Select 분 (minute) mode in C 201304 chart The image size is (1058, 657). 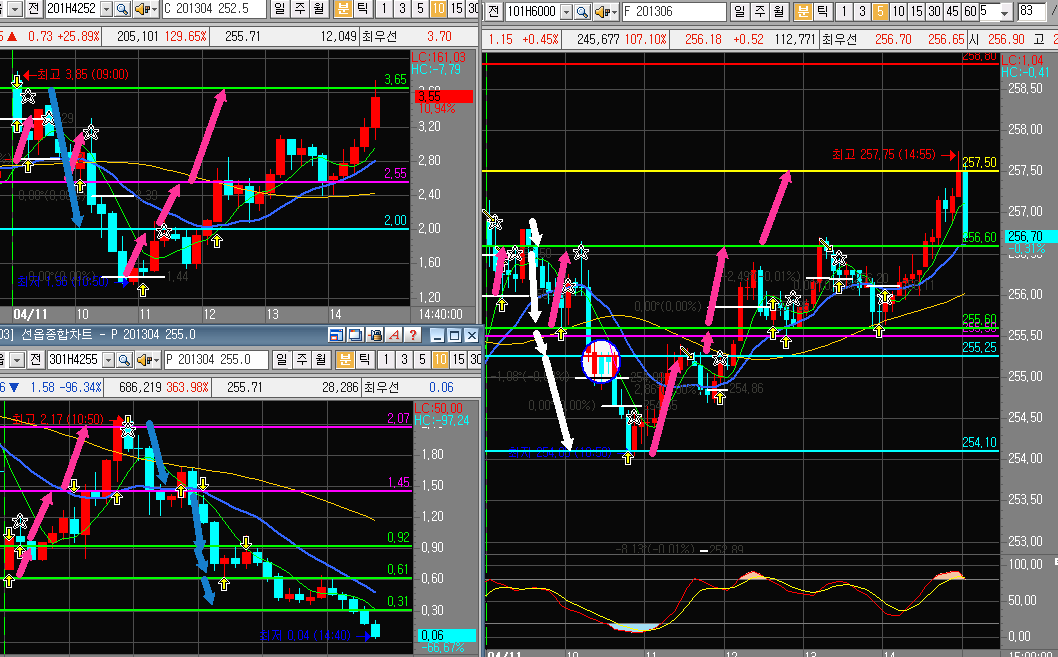click(343, 9)
